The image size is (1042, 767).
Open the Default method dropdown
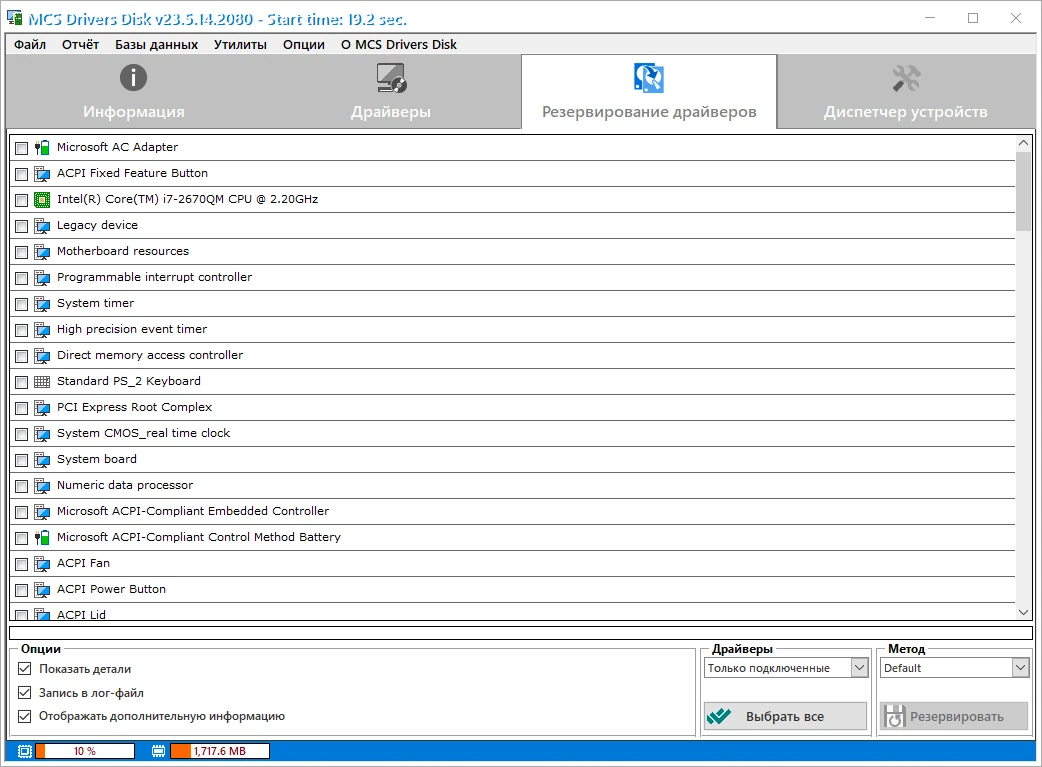coord(954,667)
